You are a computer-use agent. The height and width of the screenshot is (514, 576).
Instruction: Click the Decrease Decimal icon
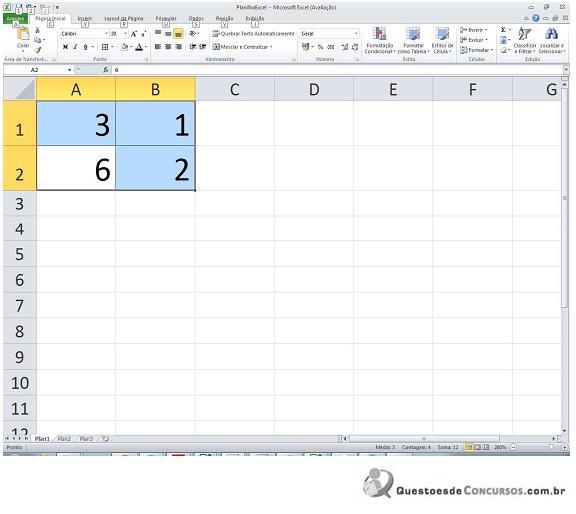point(355,47)
